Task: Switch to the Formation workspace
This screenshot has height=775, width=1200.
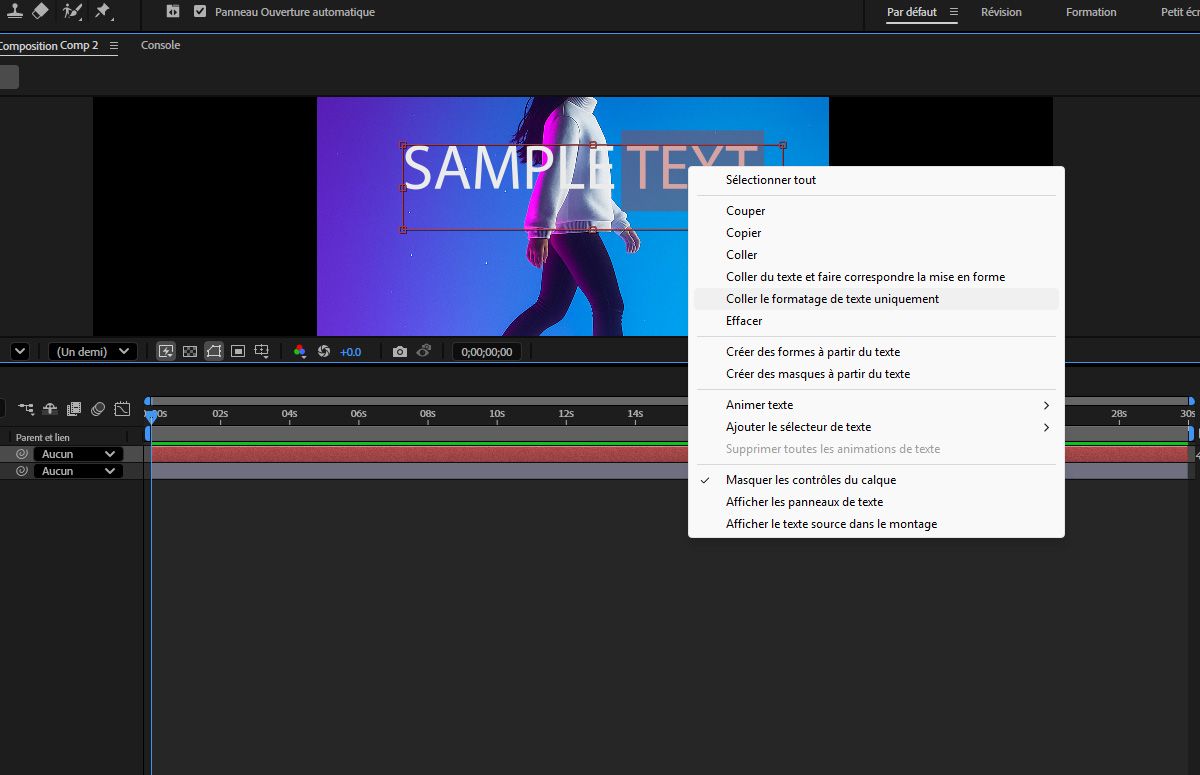Action: click(x=1091, y=12)
